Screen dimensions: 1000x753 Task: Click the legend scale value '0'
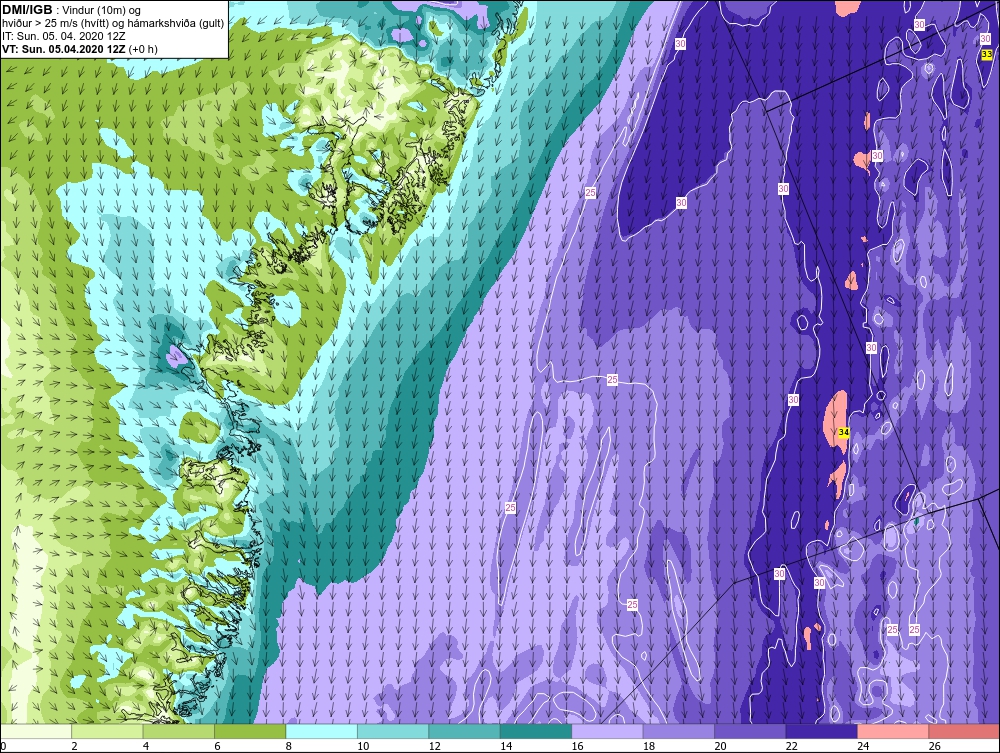3,746
